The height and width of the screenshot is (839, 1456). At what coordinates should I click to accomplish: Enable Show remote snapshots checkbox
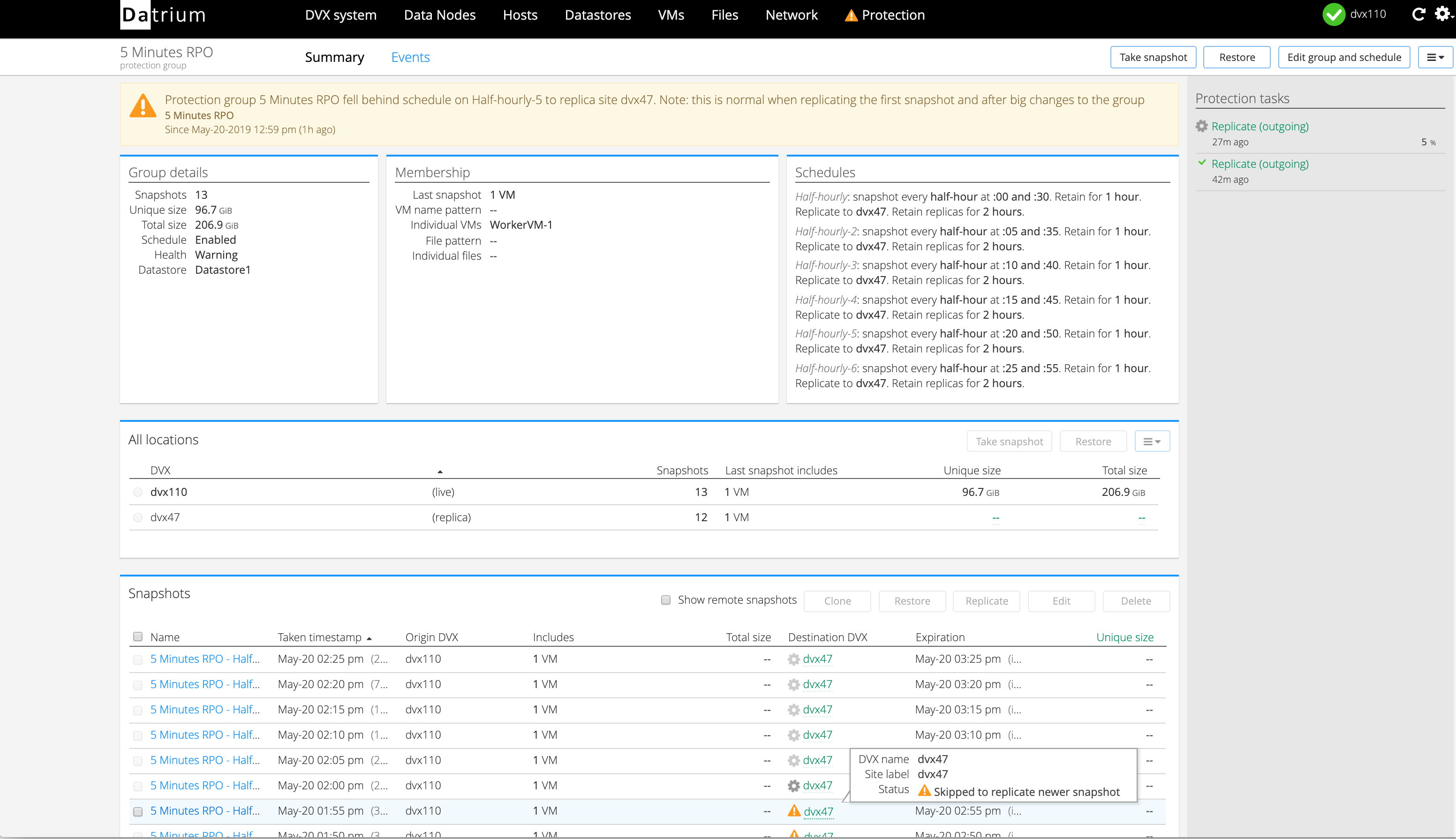click(x=666, y=600)
